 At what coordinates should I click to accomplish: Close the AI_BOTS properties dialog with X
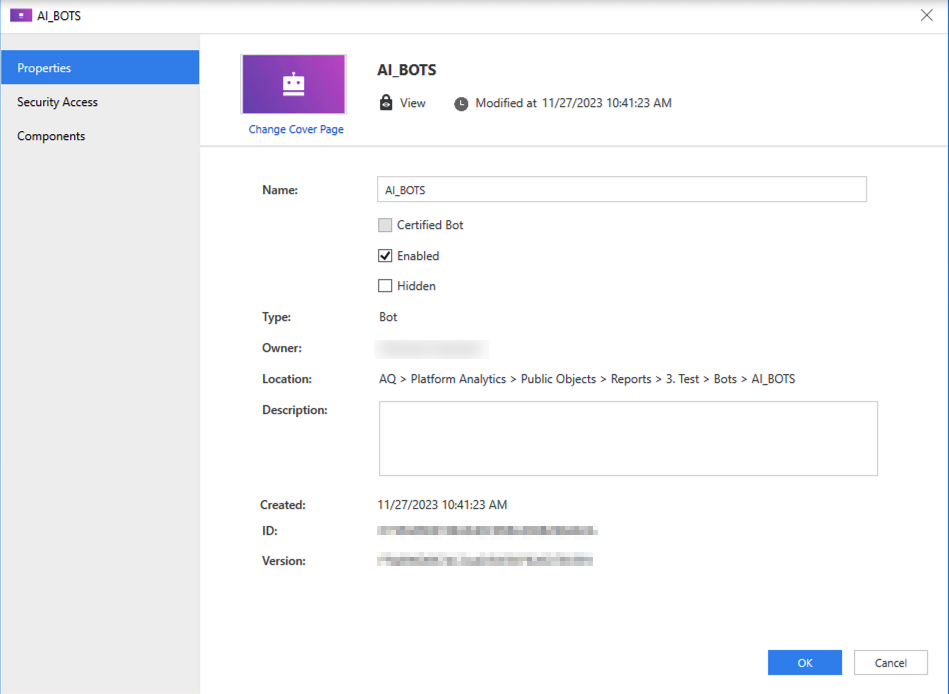tap(926, 15)
